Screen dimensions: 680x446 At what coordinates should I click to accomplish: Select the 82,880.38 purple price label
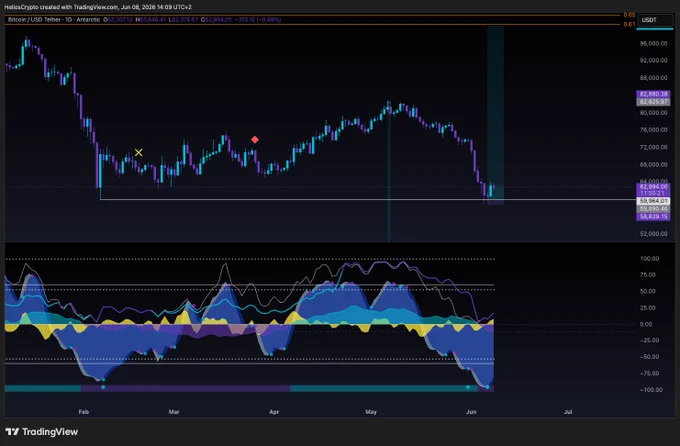653,94
